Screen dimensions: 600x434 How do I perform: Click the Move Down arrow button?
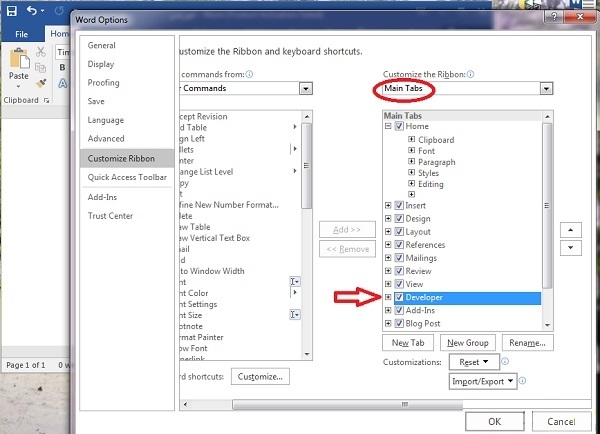[x=570, y=247]
